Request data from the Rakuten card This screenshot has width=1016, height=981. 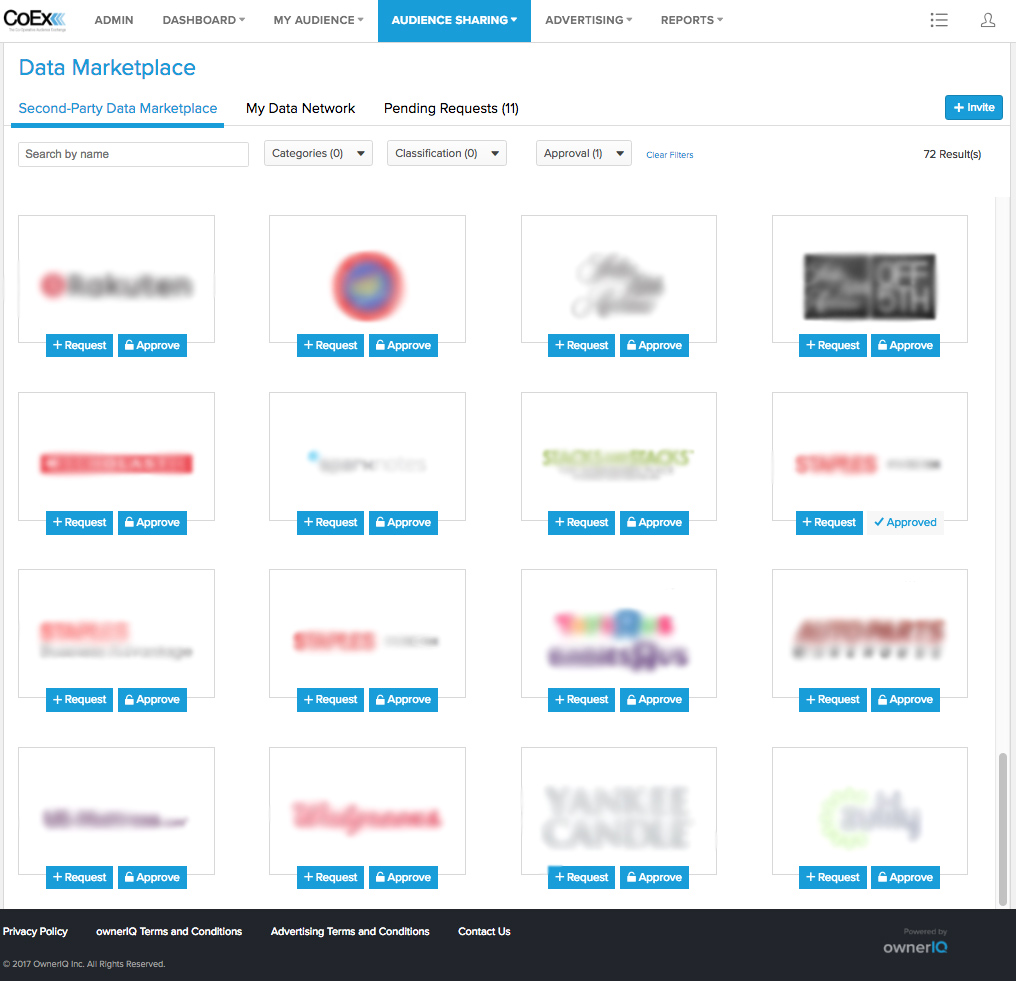pos(79,345)
